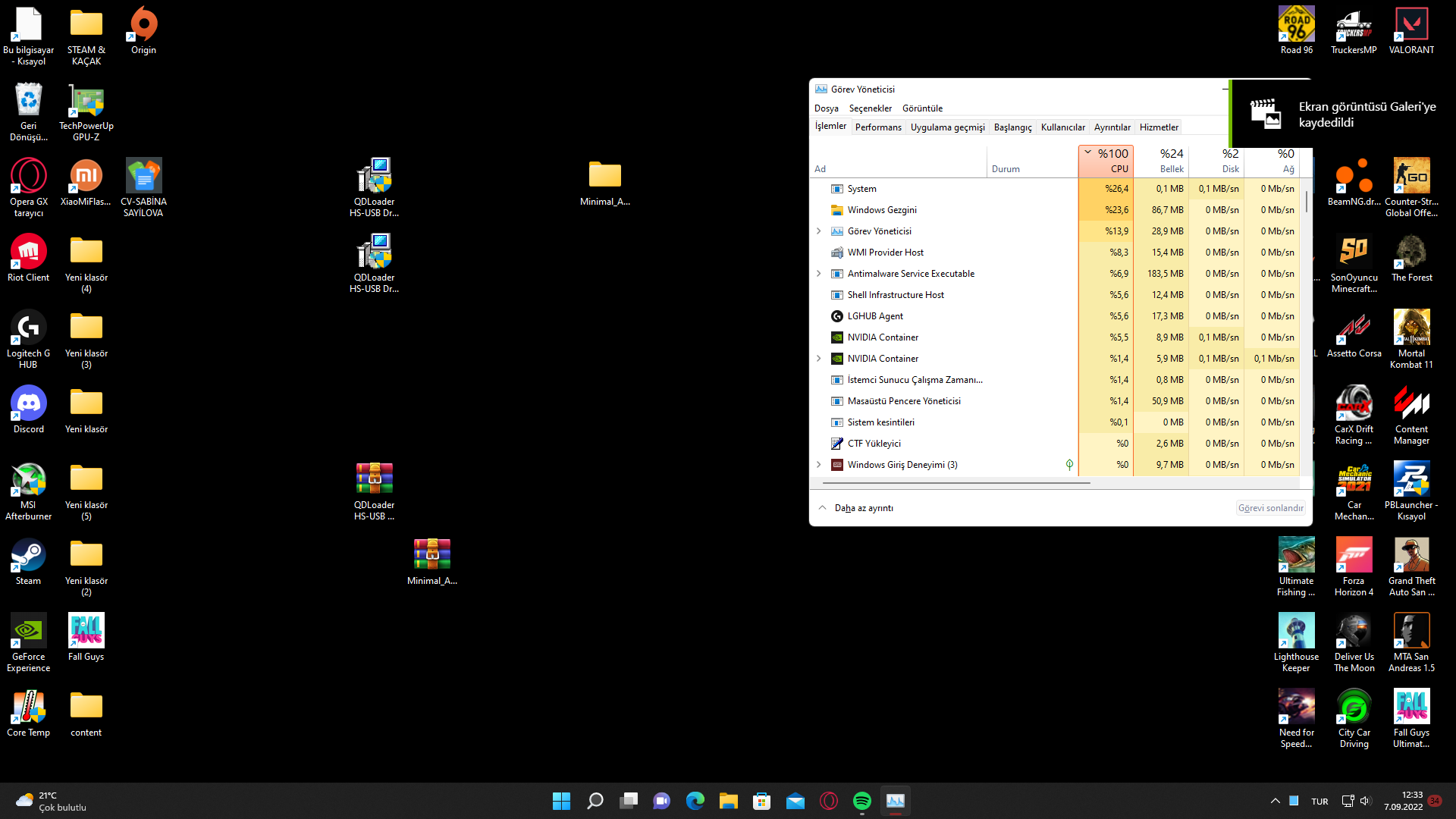The height and width of the screenshot is (819, 1456).
Task: Open Fall Guys icon beside GeForce Experience
Action: click(86, 638)
